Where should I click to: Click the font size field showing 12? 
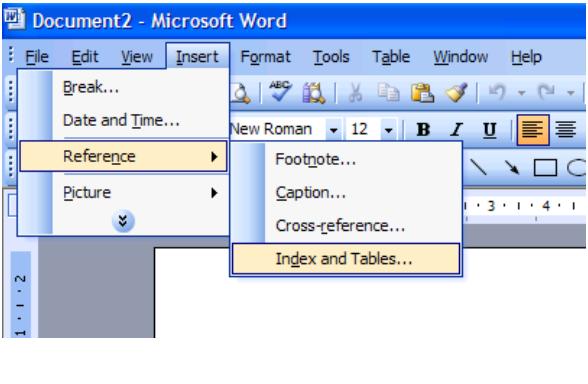pyautogui.click(x=363, y=130)
